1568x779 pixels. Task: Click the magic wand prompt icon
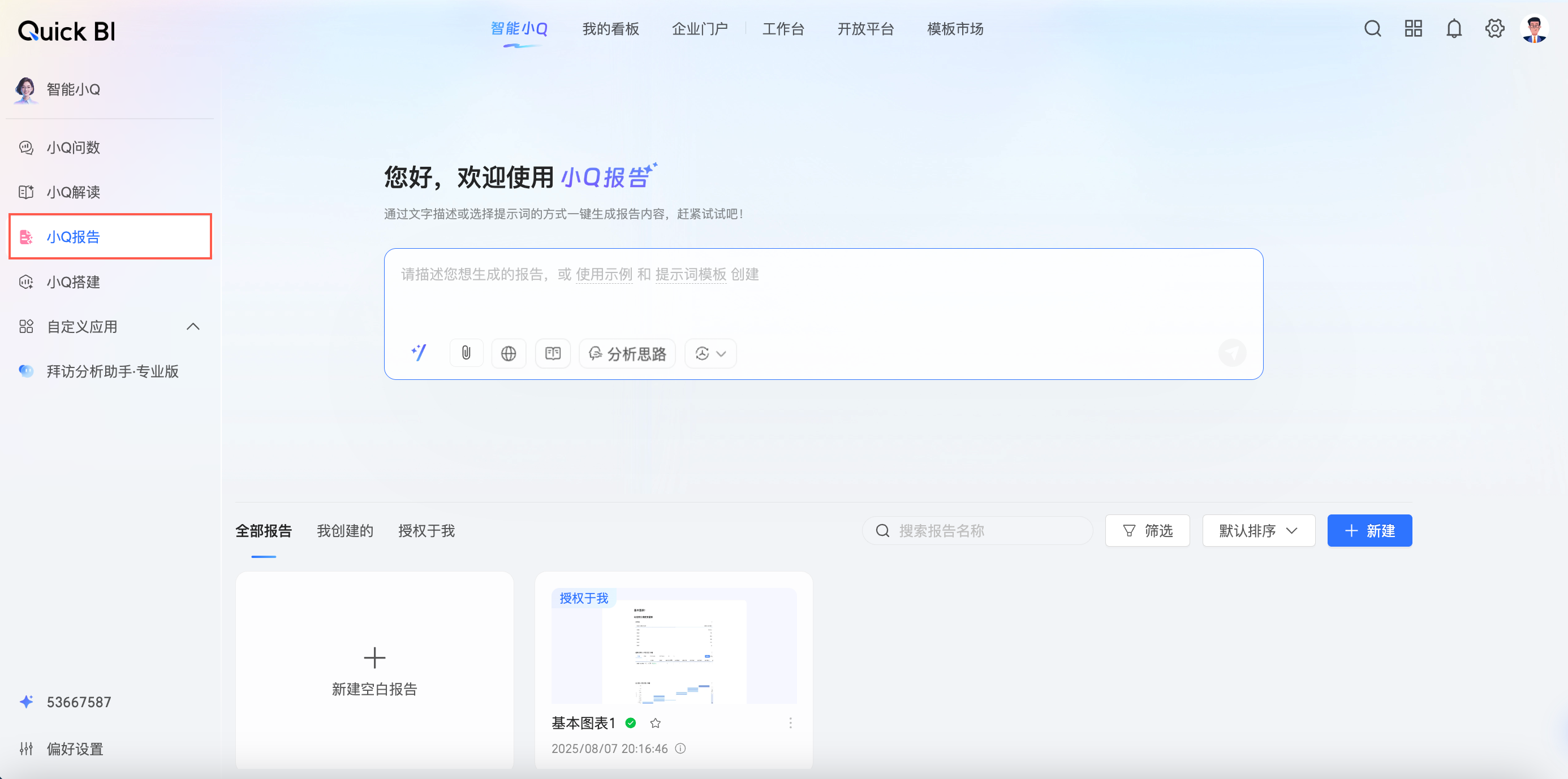(x=419, y=353)
